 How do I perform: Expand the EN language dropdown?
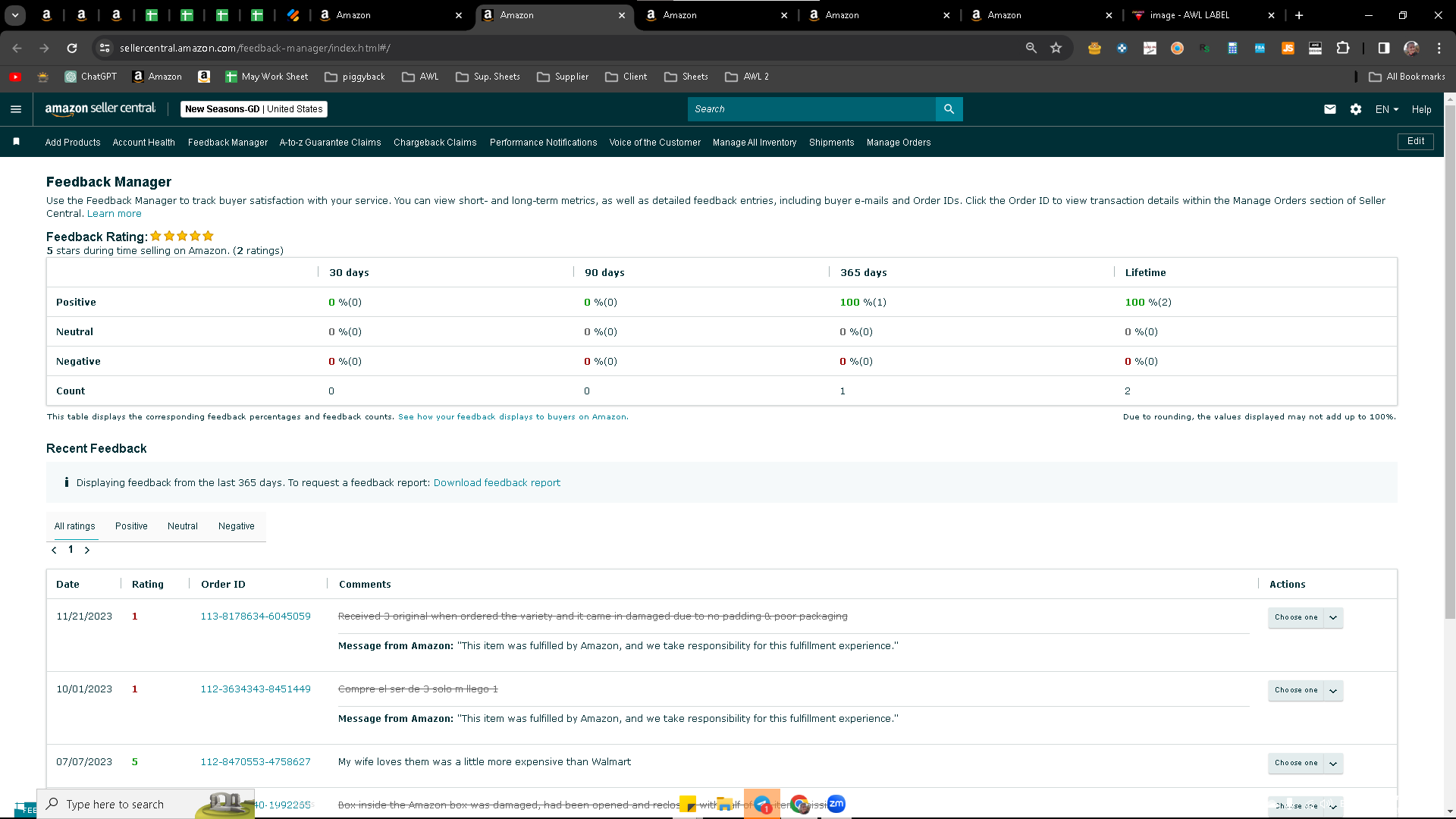point(1387,109)
